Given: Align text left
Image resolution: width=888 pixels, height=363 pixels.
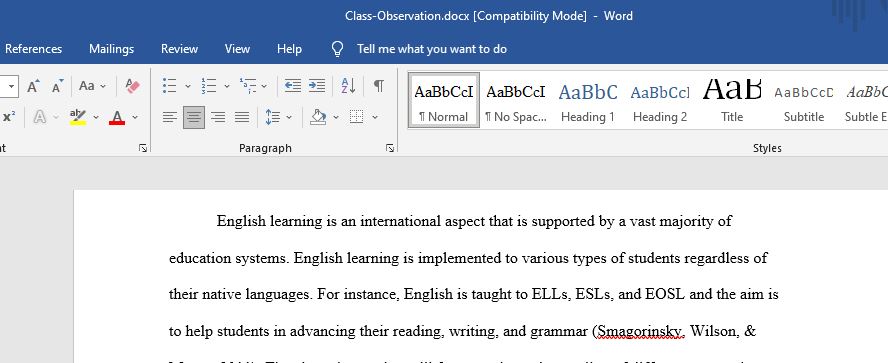Looking at the screenshot, I should click(169, 117).
